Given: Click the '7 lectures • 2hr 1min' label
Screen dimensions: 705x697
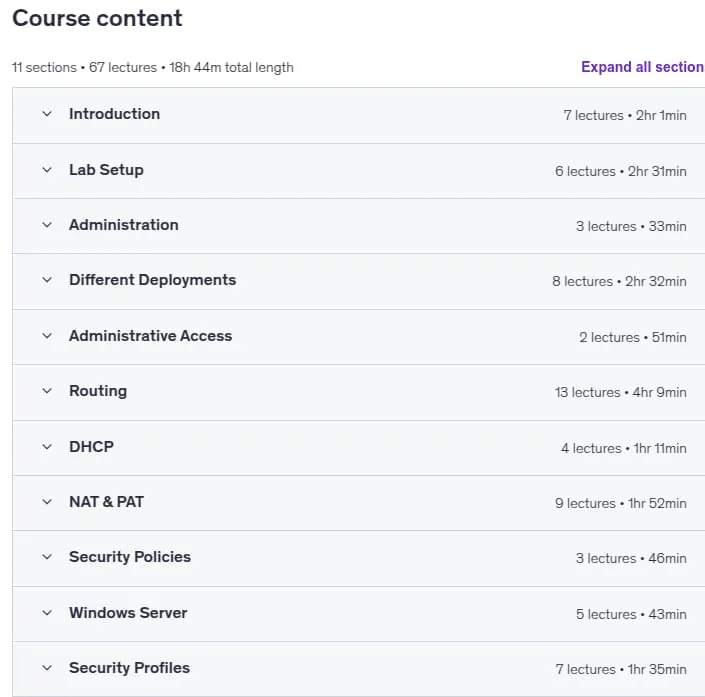Looking at the screenshot, I should [x=625, y=116].
